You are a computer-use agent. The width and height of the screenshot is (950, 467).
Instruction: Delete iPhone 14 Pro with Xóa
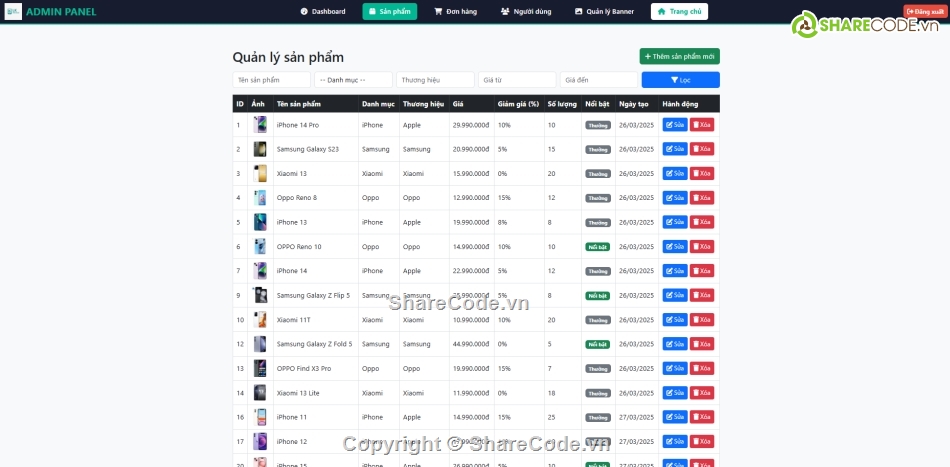pos(702,125)
